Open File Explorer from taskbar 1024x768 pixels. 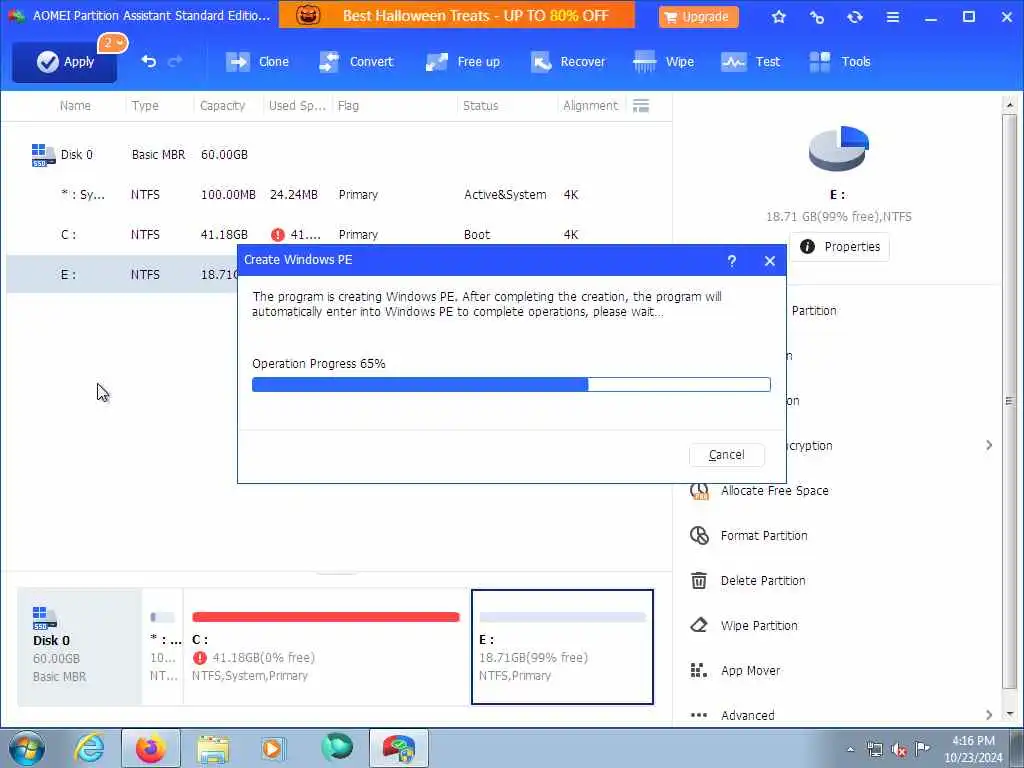pos(213,748)
